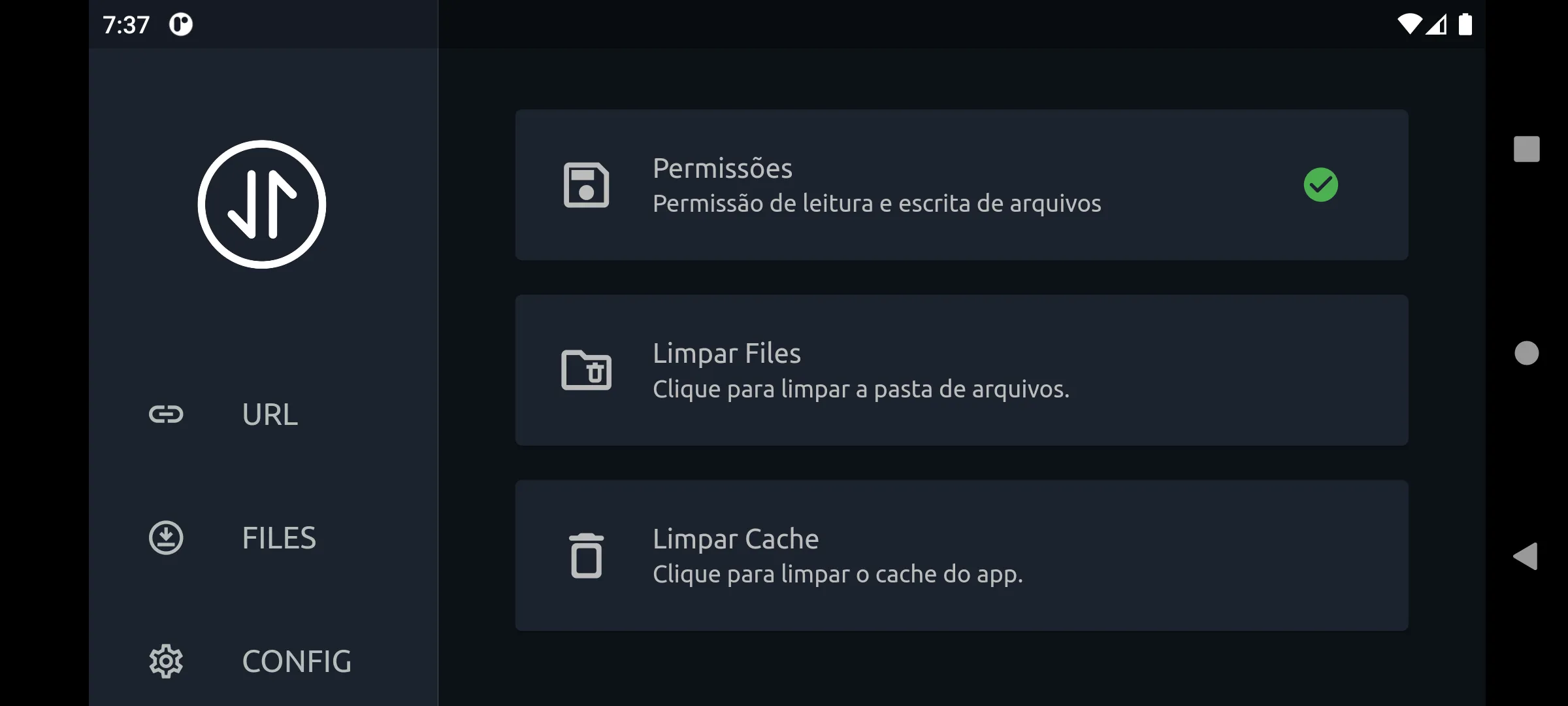The image size is (1568, 706).
Task: Click the trash can Limpar Cache icon
Action: (586, 556)
